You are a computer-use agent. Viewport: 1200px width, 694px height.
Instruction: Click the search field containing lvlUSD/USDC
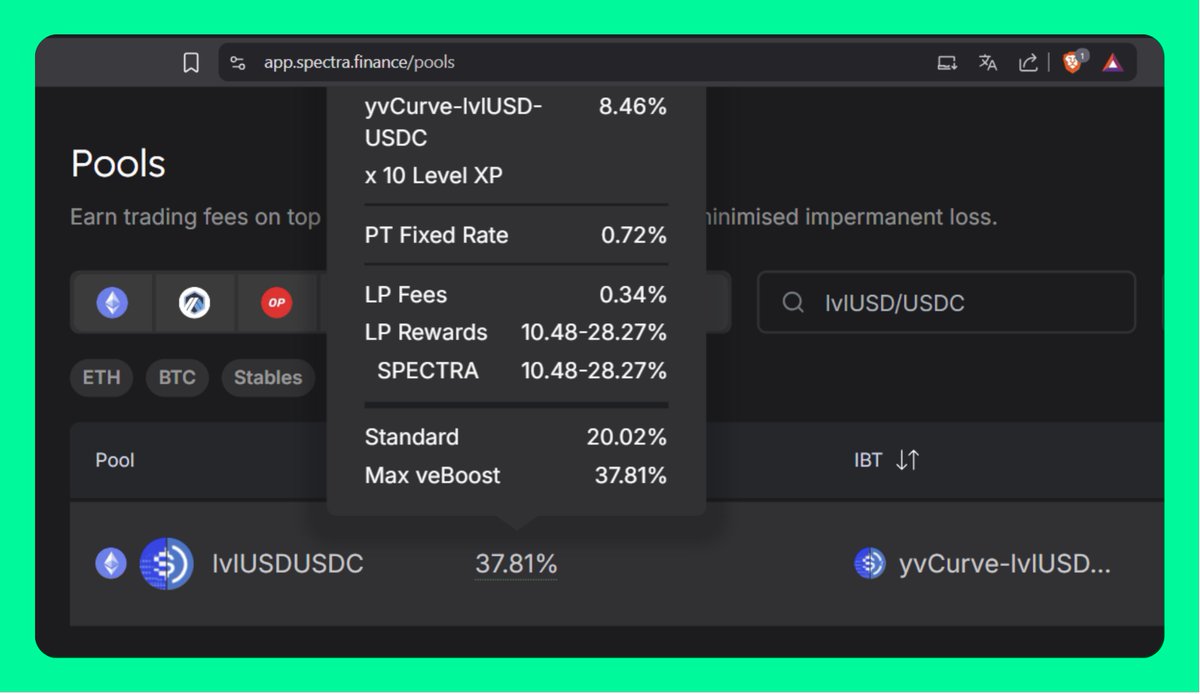(946, 302)
